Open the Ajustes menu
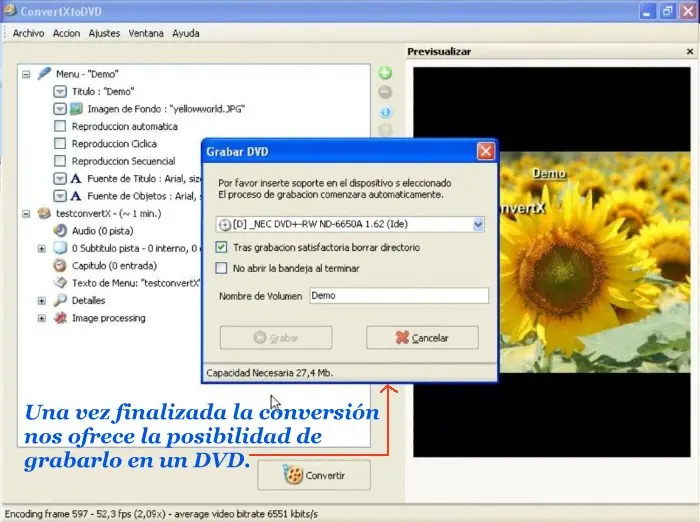 coord(104,33)
